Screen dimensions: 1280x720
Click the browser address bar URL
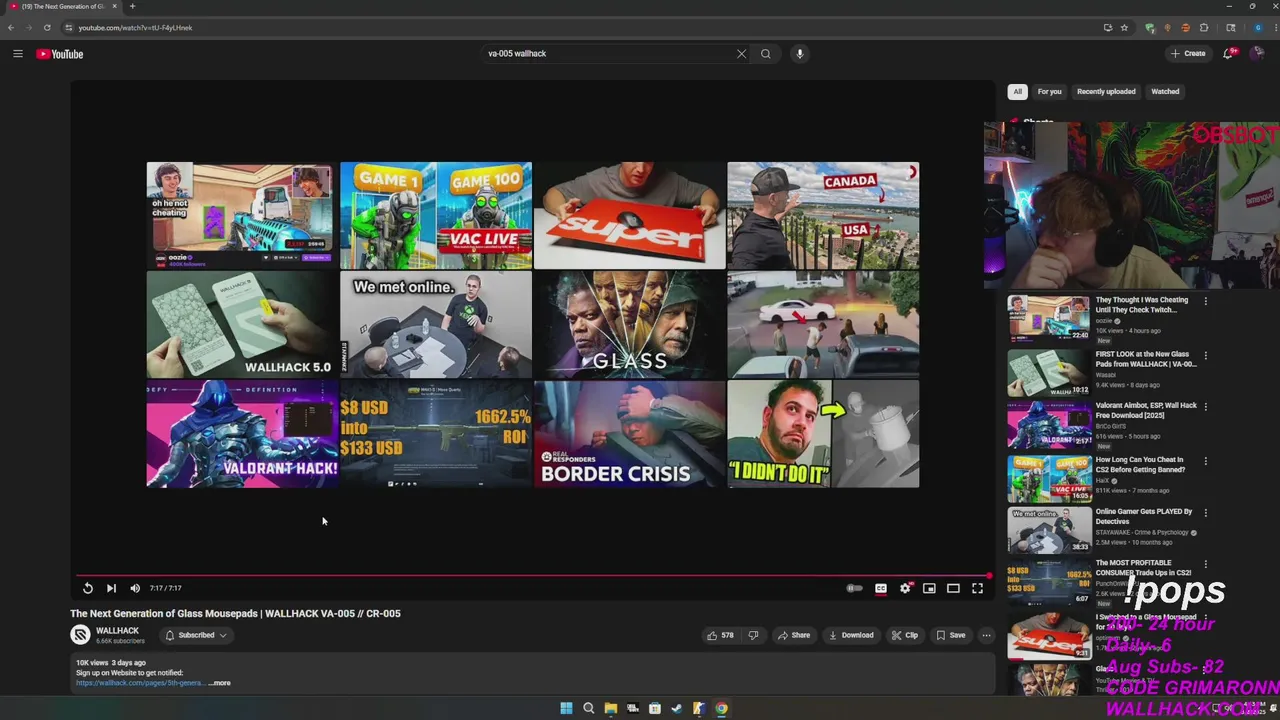click(x=135, y=28)
